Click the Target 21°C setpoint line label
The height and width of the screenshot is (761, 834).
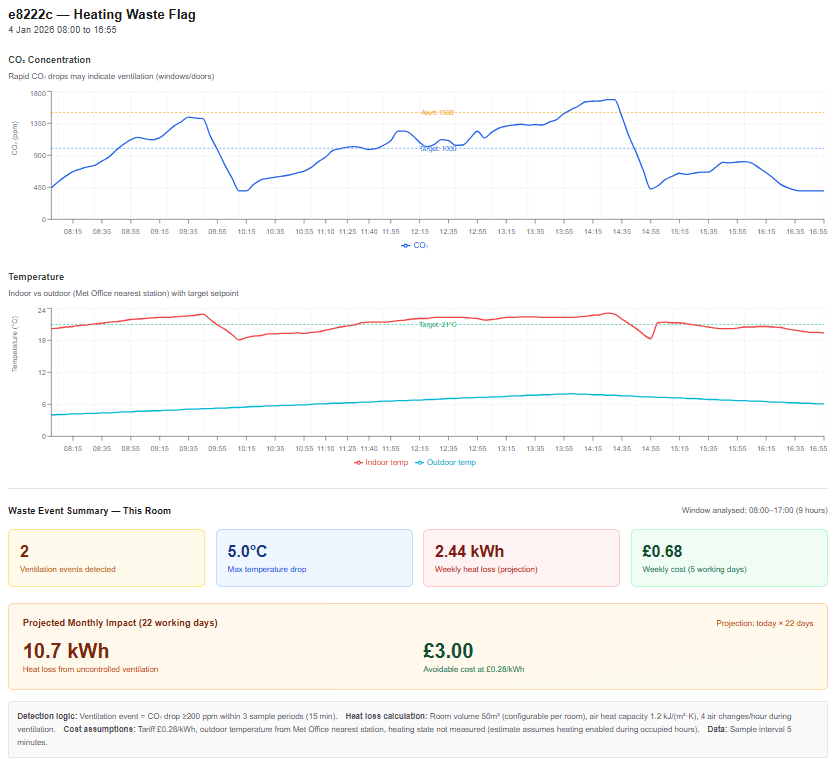pyautogui.click(x=437, y=324)
